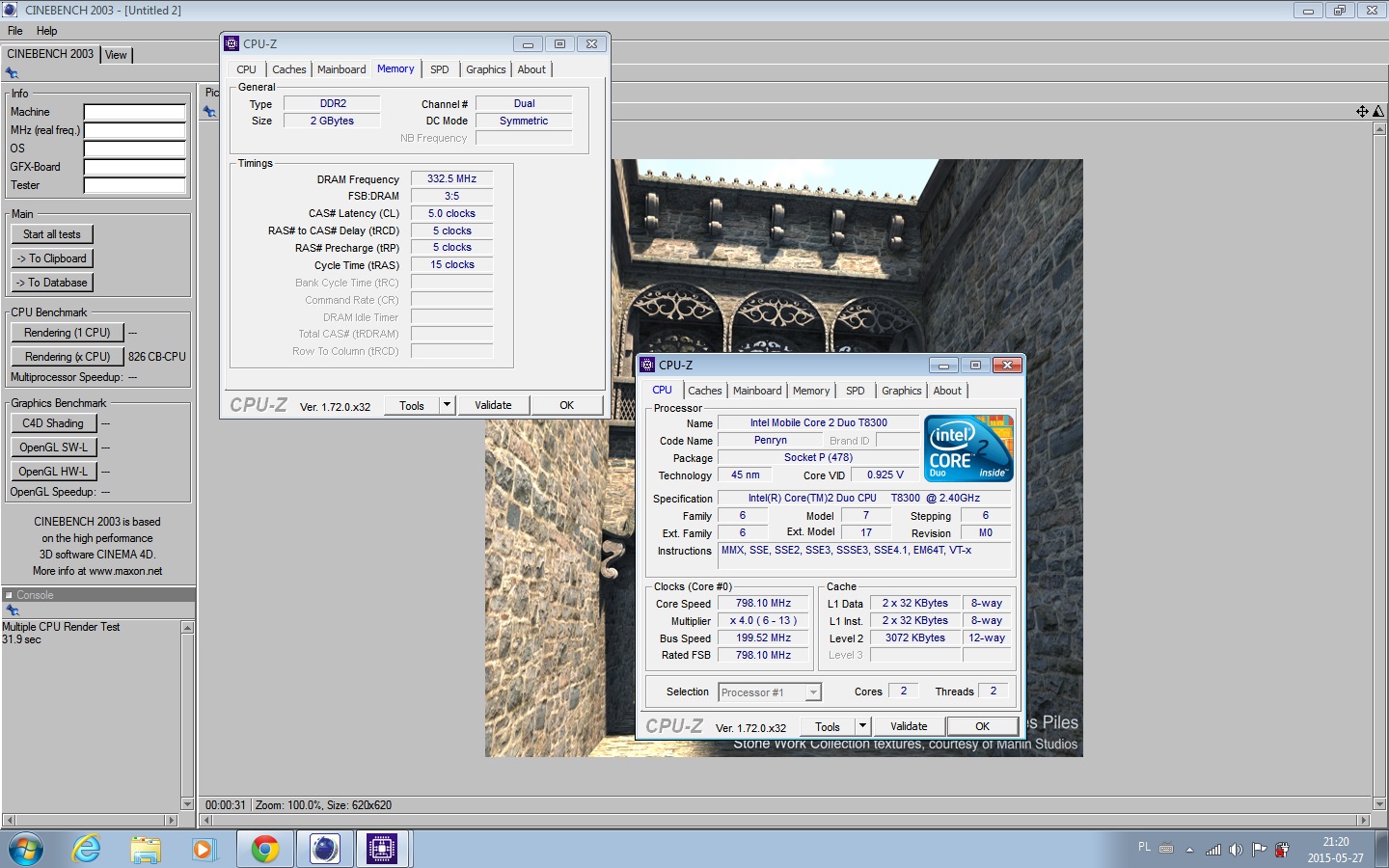Open the SPD tab in Memory CPU-Z window
The image size is (1389, 868).
439,69
